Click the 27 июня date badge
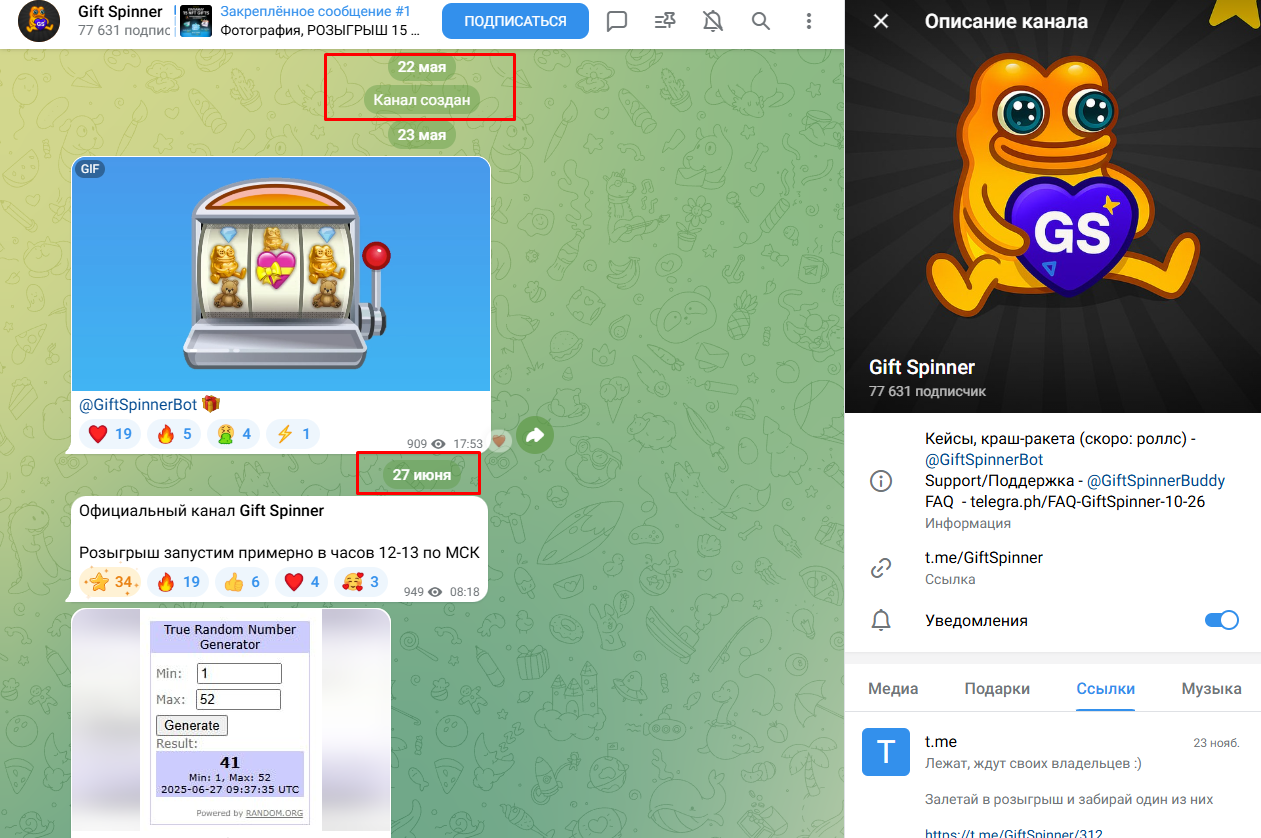Image resolution: width=1261 pixels, height=838 pixels. coord(421,475)
